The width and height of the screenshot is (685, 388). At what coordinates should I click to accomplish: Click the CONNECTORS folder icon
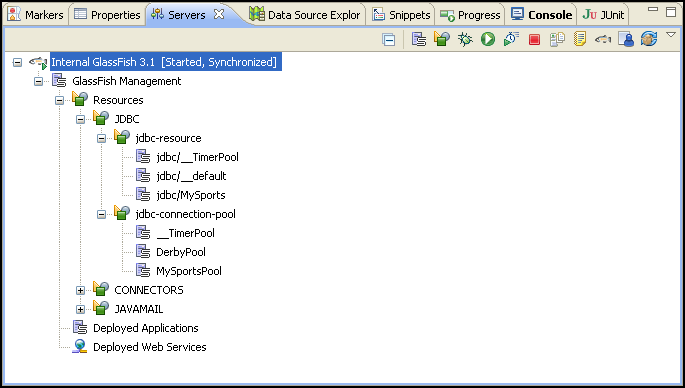click(101, 289)
